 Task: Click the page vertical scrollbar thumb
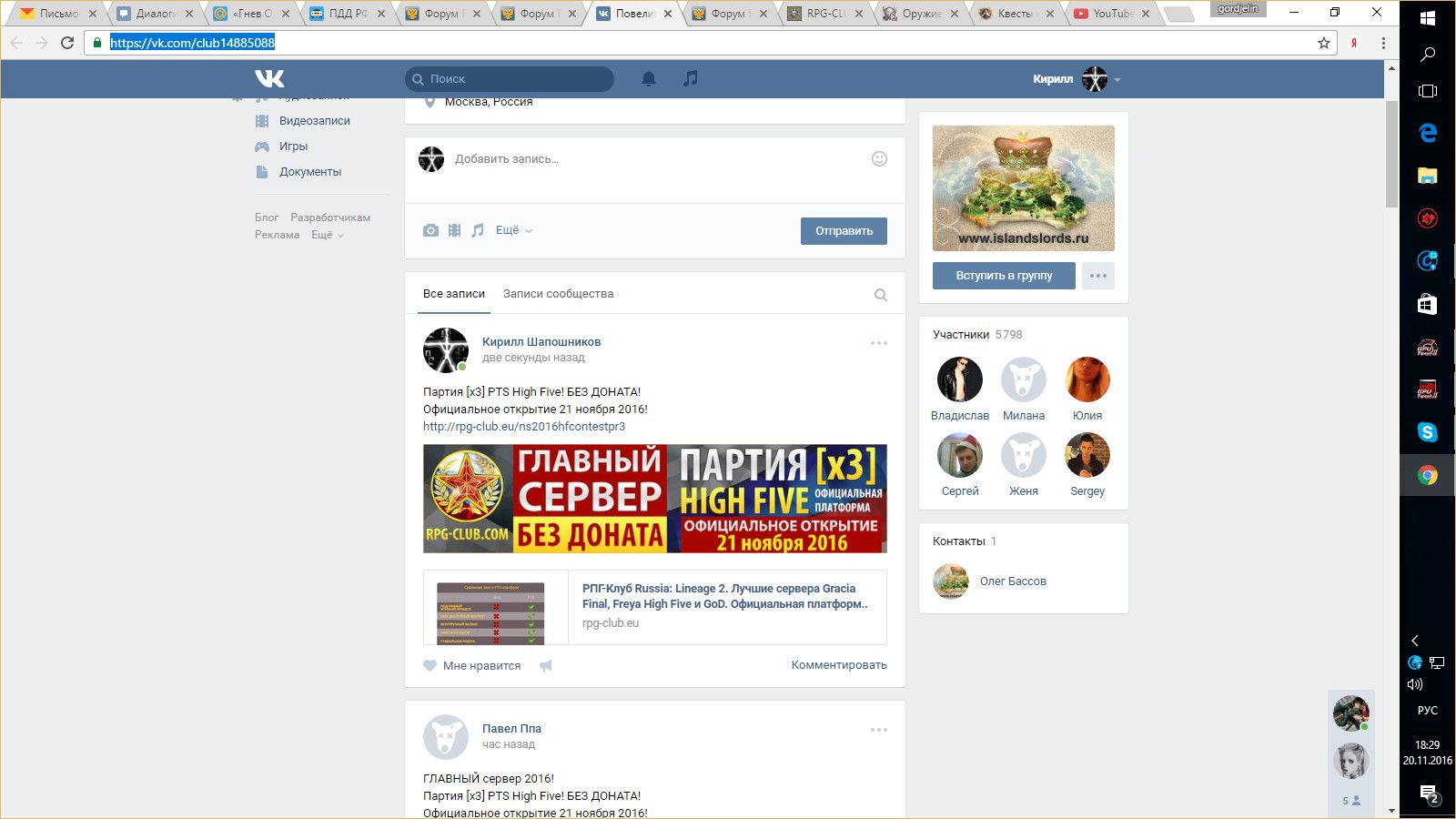1391,155
